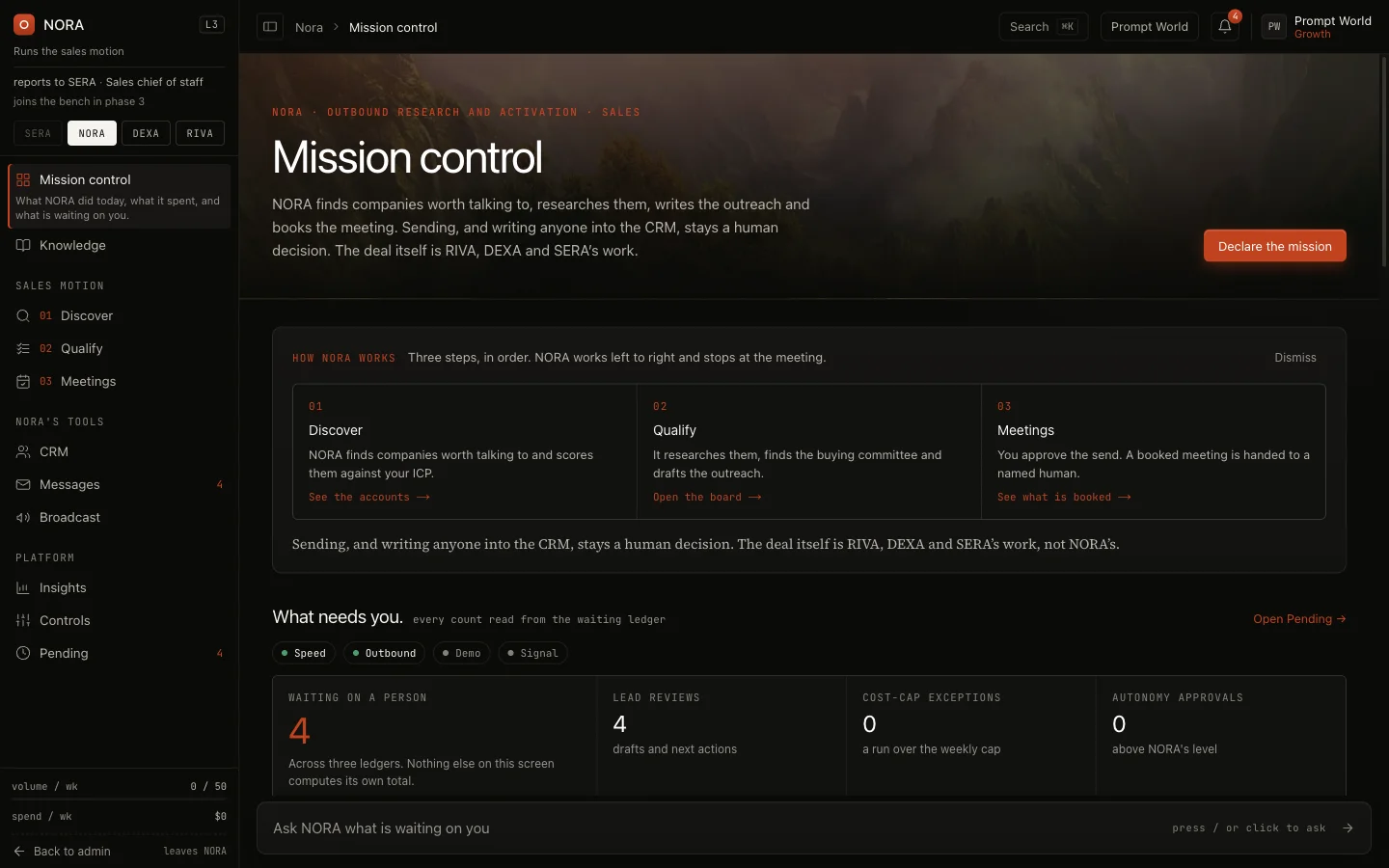The height and width of the screenshot is (868, 1389).
Task: Open the Prompt World workspace selector
Action: click(x=1150, y=27)
